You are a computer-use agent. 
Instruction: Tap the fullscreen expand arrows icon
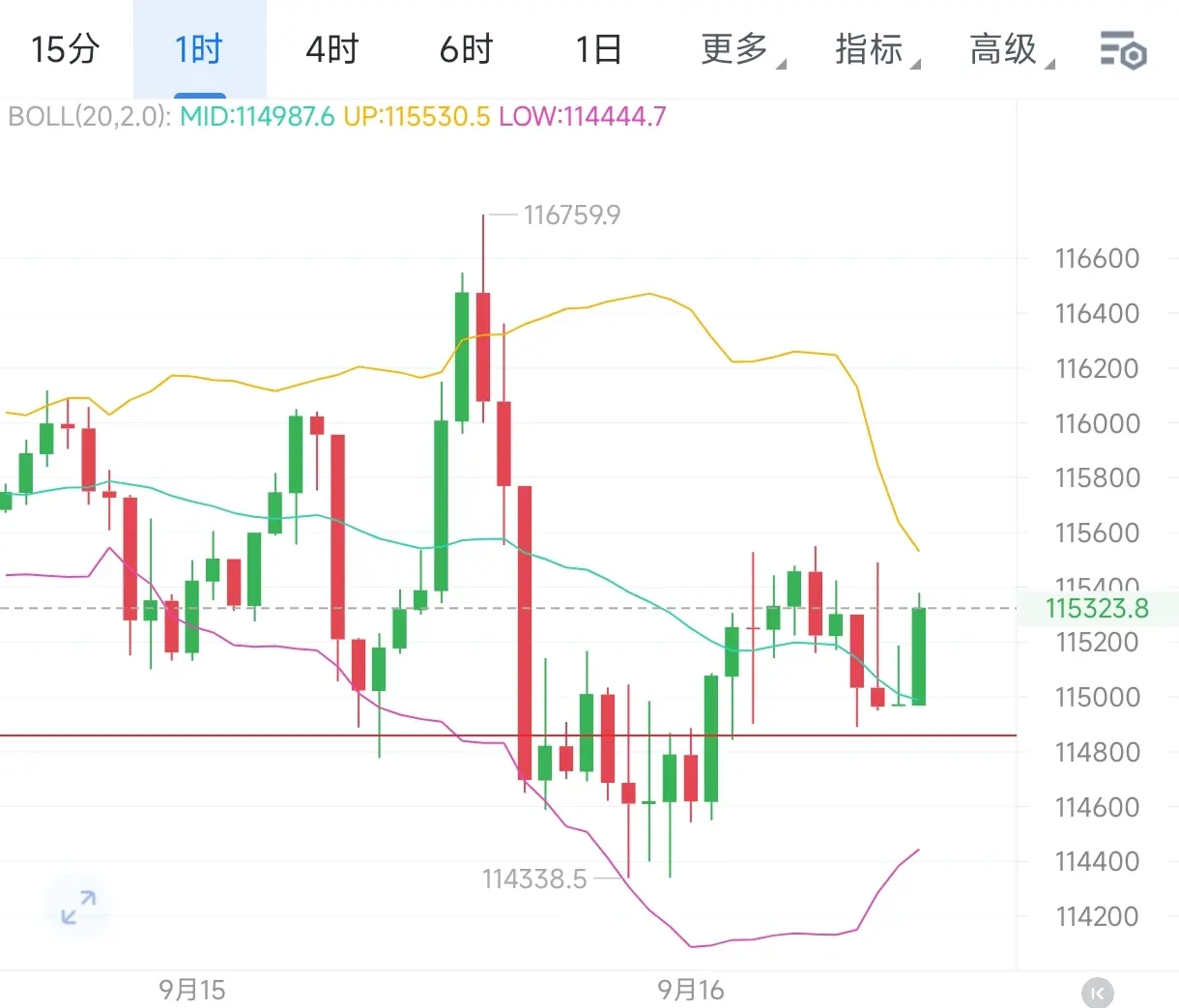pyautogui.click(x=78, y=907)
